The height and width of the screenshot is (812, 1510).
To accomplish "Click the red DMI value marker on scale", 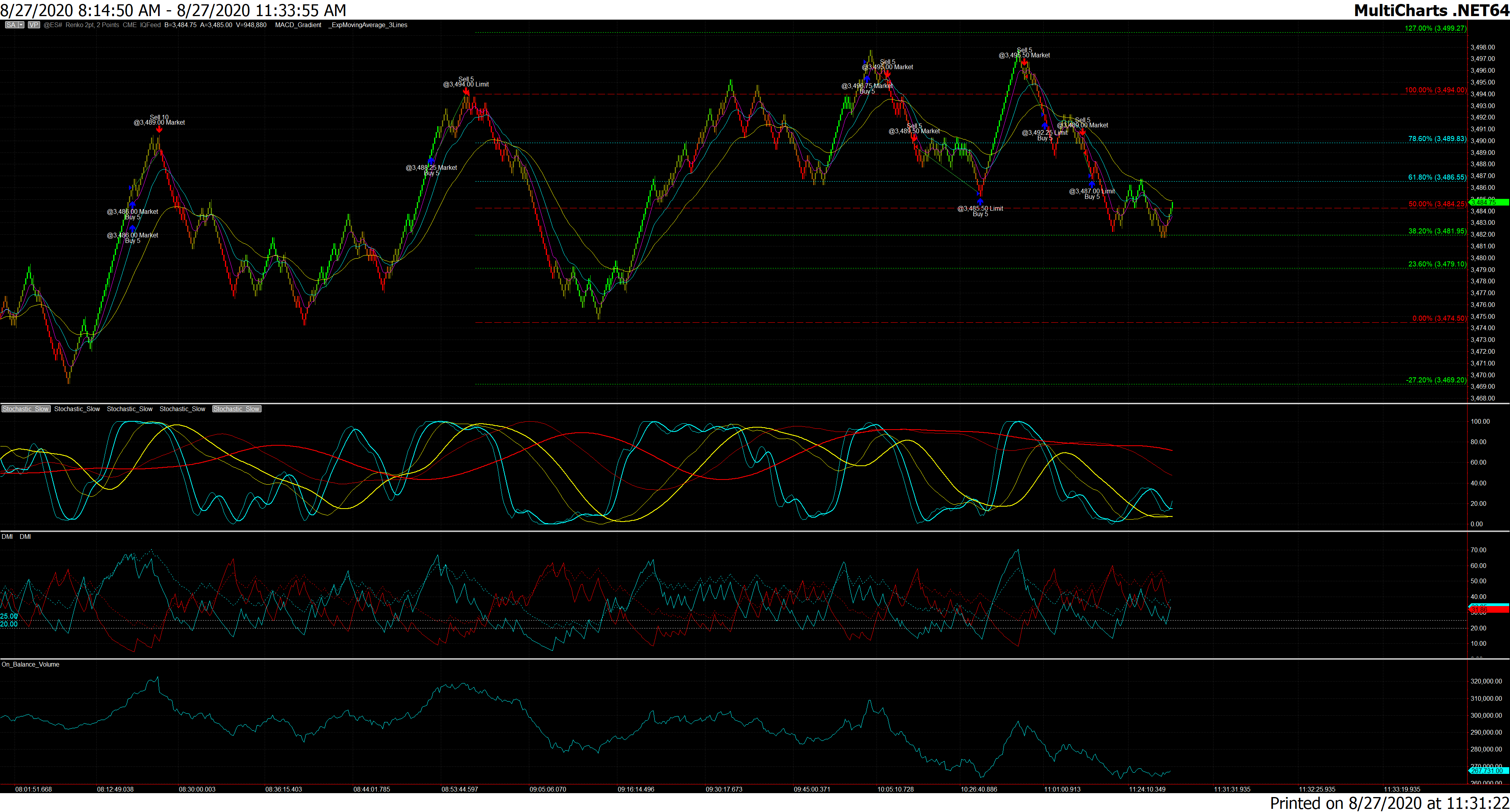I will (x=1489, y=610).
